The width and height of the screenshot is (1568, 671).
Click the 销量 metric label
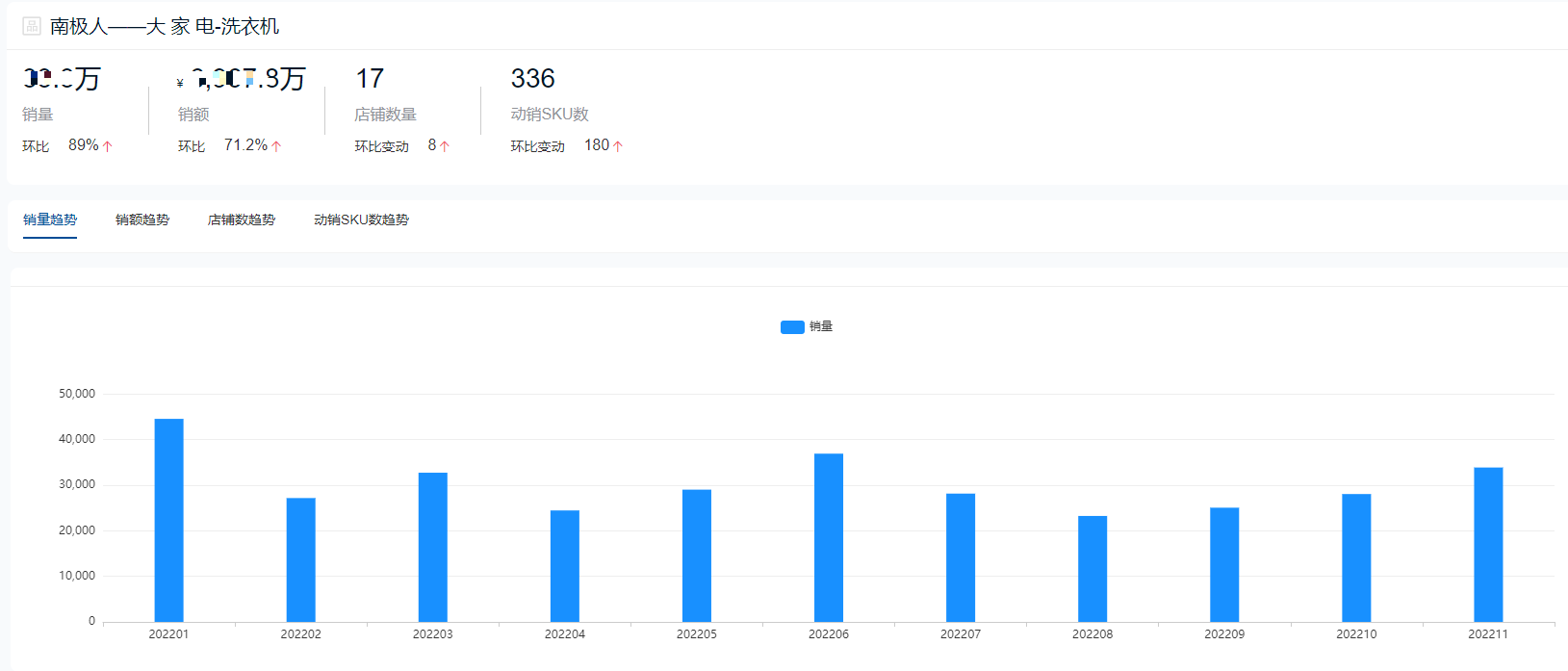38,114
